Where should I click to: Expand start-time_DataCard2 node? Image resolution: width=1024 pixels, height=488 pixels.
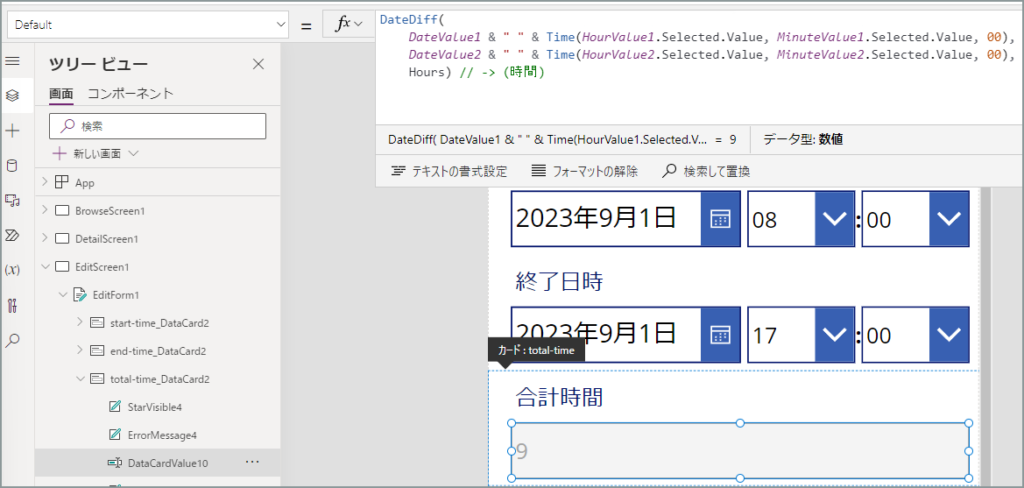(x=80, y=322)
